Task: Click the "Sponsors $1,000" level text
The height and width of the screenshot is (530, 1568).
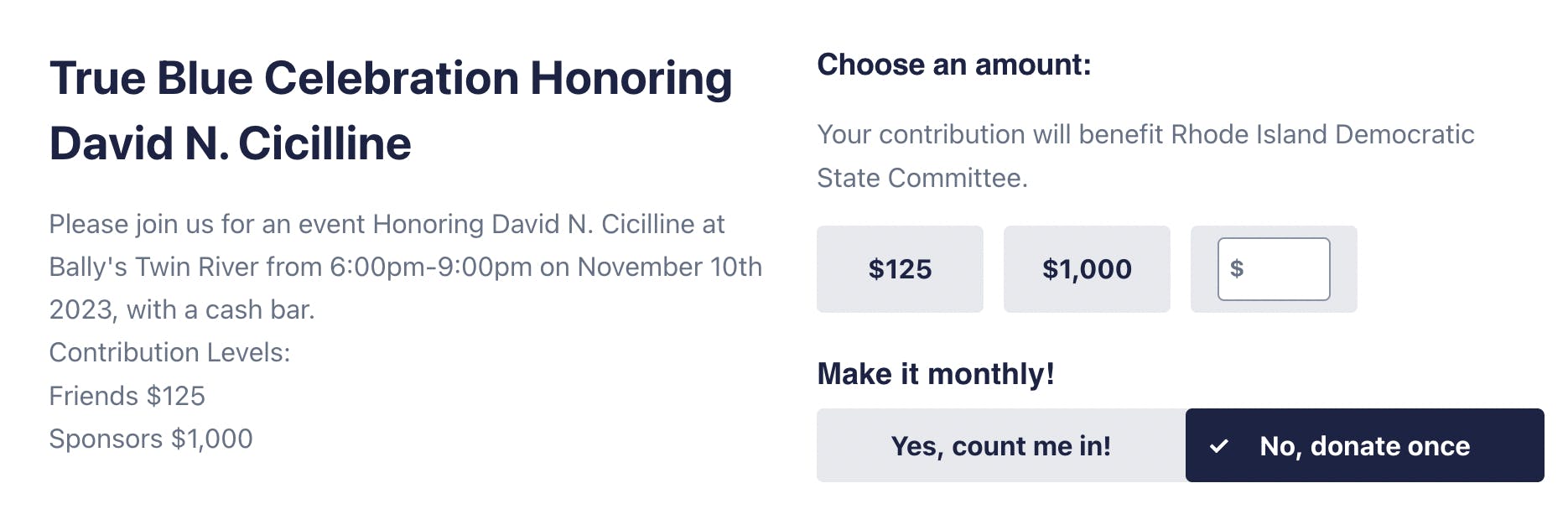Action: (151, 439)
